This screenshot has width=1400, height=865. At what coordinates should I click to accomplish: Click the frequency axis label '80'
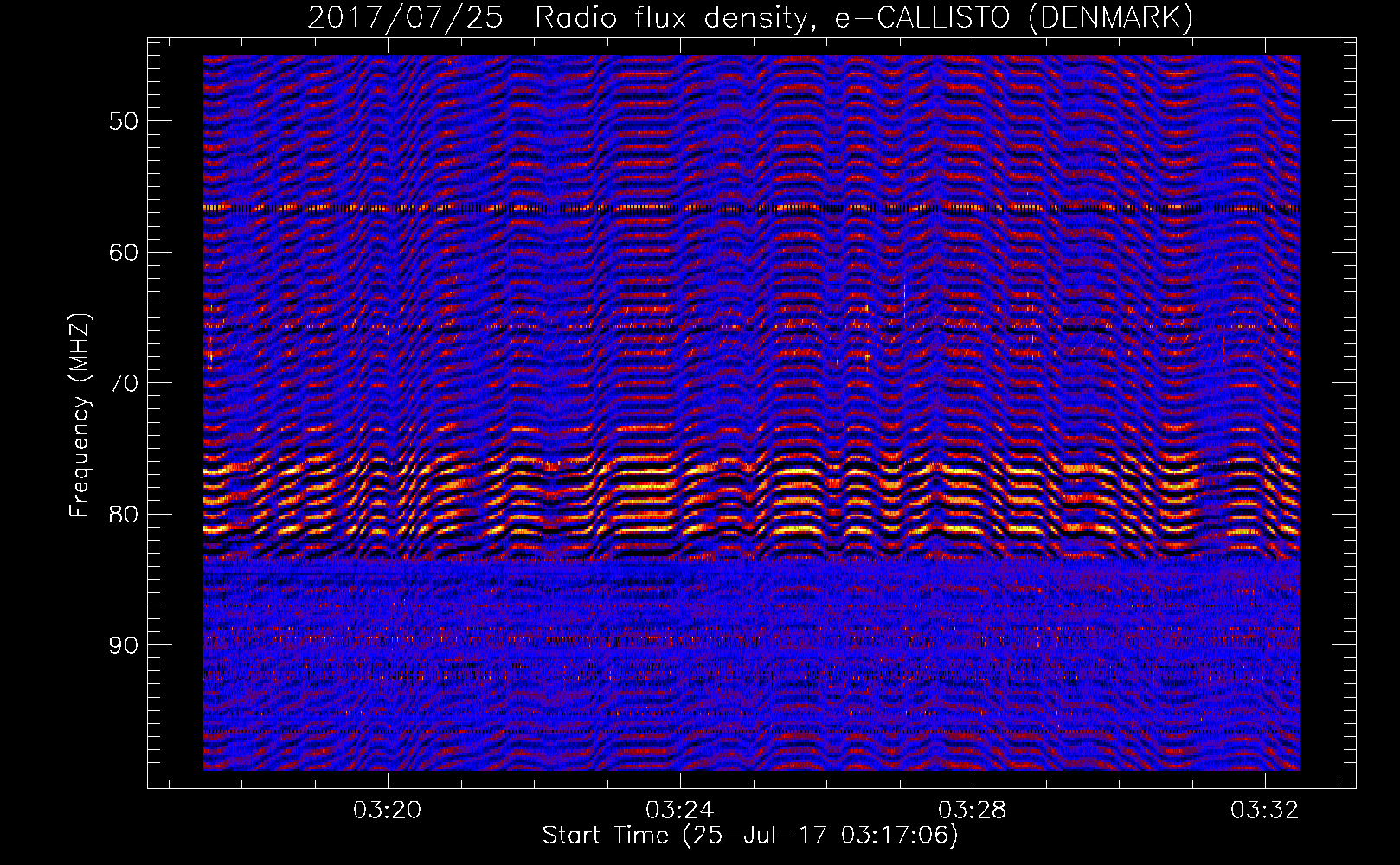coord(123,515)
